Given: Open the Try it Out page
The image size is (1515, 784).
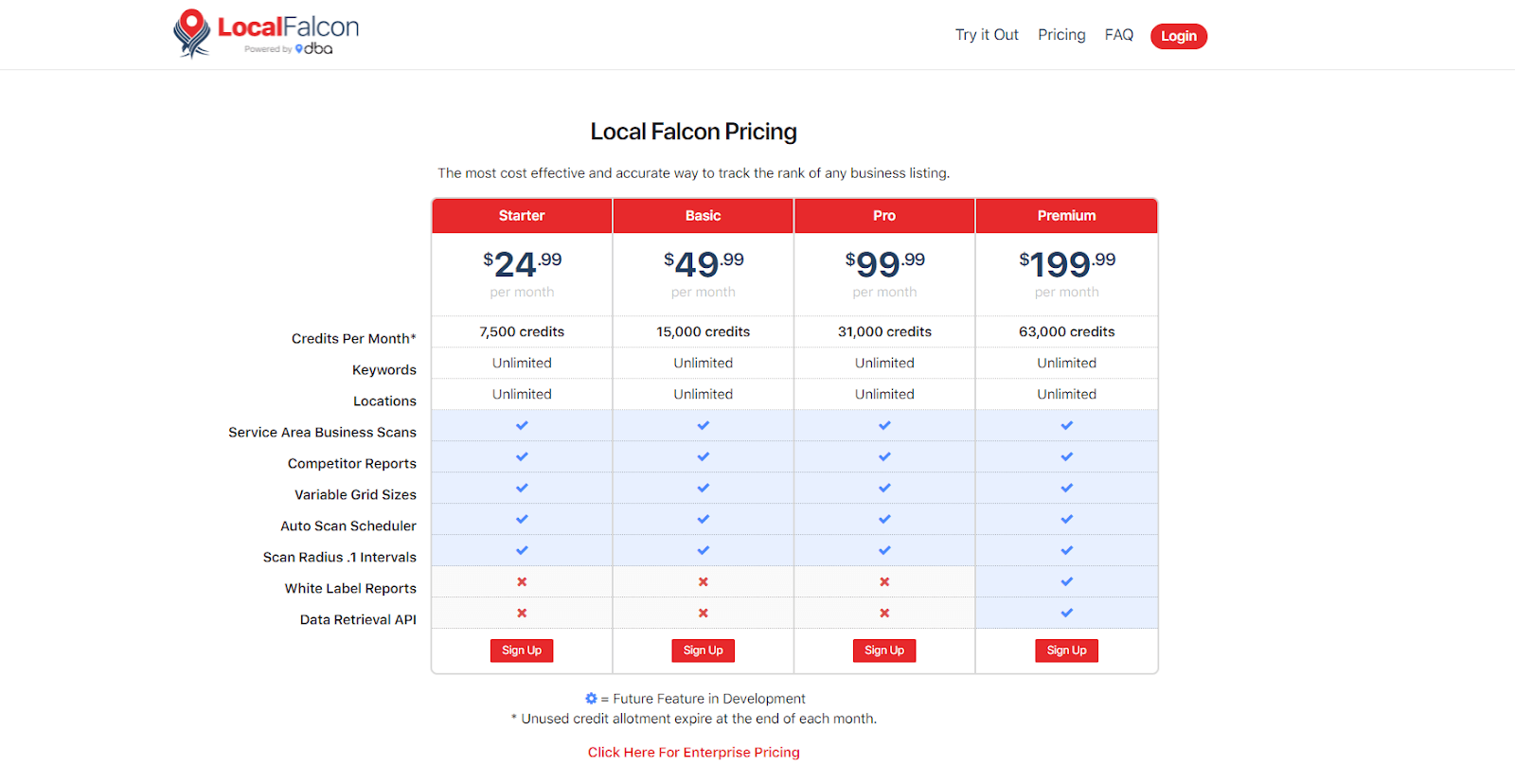Looking at the screenshot, I should point(986,35).
